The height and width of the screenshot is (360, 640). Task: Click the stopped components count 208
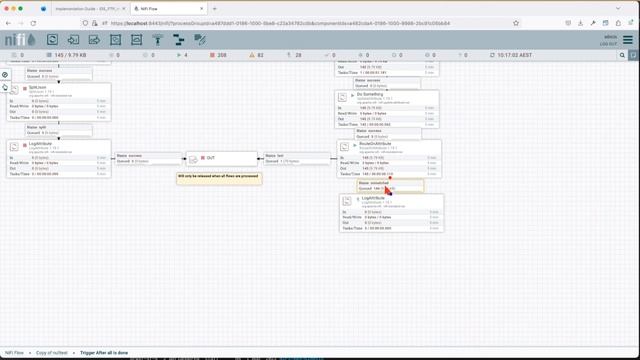click(x=218, y=55)
